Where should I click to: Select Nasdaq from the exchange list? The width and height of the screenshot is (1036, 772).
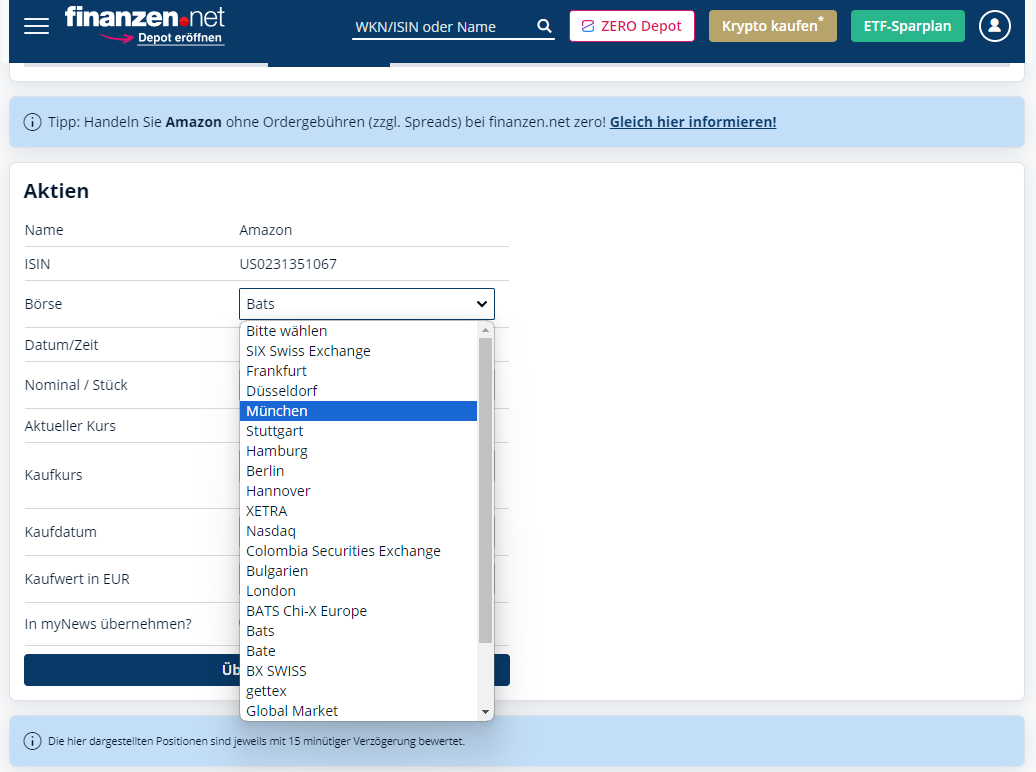358,531
